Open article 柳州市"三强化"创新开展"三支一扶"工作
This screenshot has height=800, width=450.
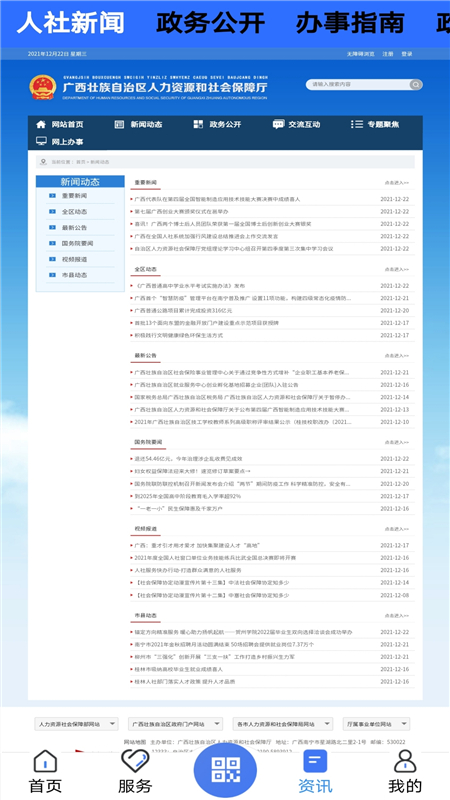pyautogui.click(x=214, y=657)
